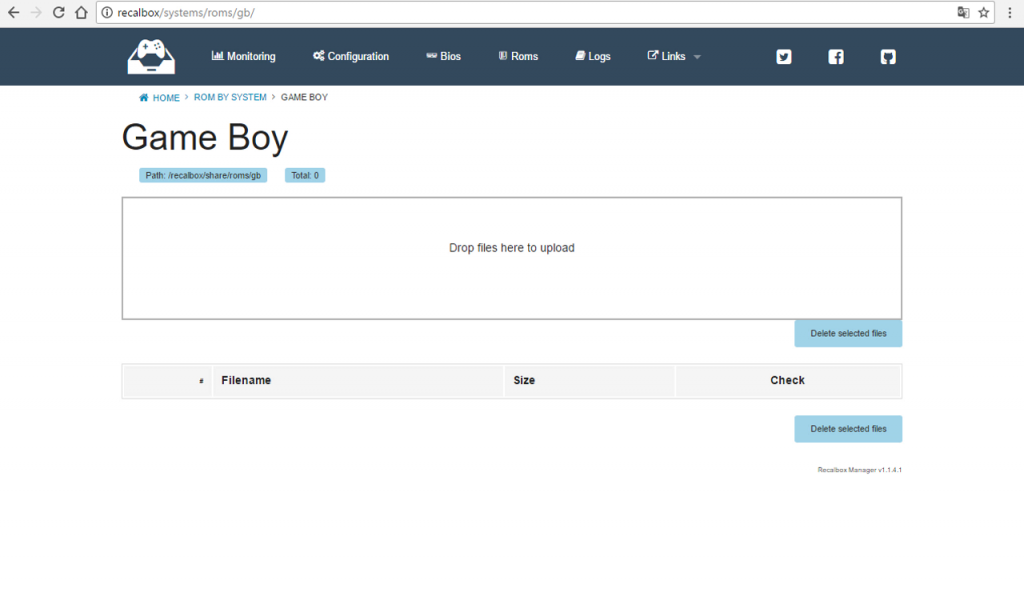Open the Twitter icon link
This screenshot has height=589, width=1024.
[x=784, y=57]
